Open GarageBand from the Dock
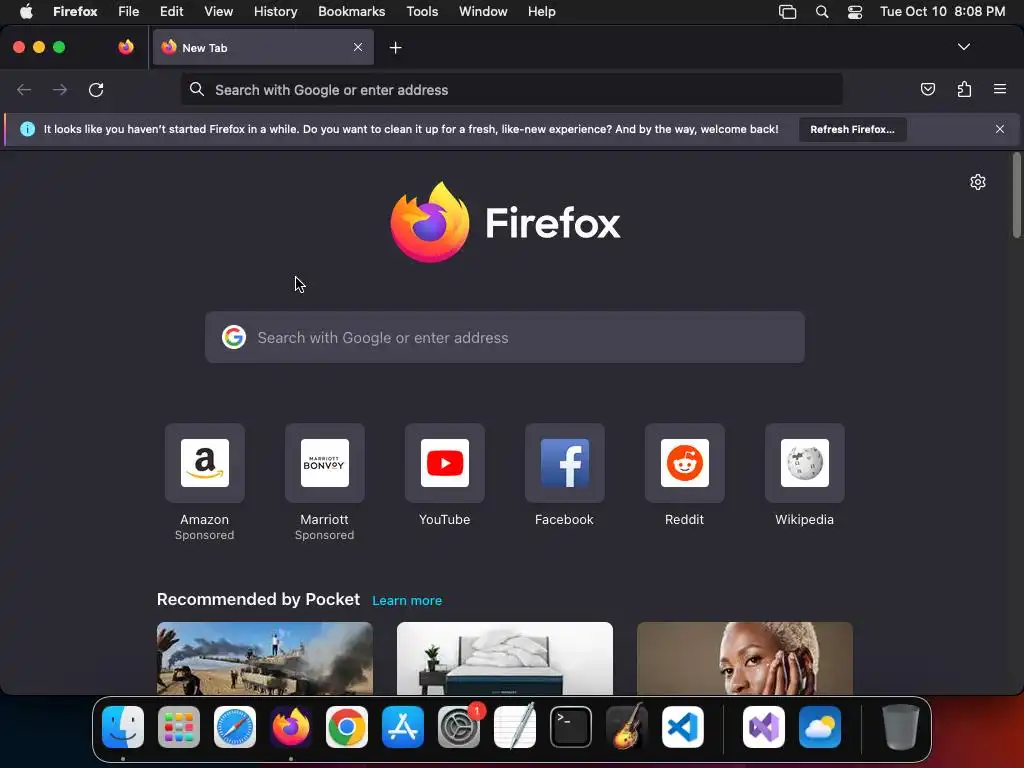The height and width of the screenshot is (768, 1024). point(627,727)
